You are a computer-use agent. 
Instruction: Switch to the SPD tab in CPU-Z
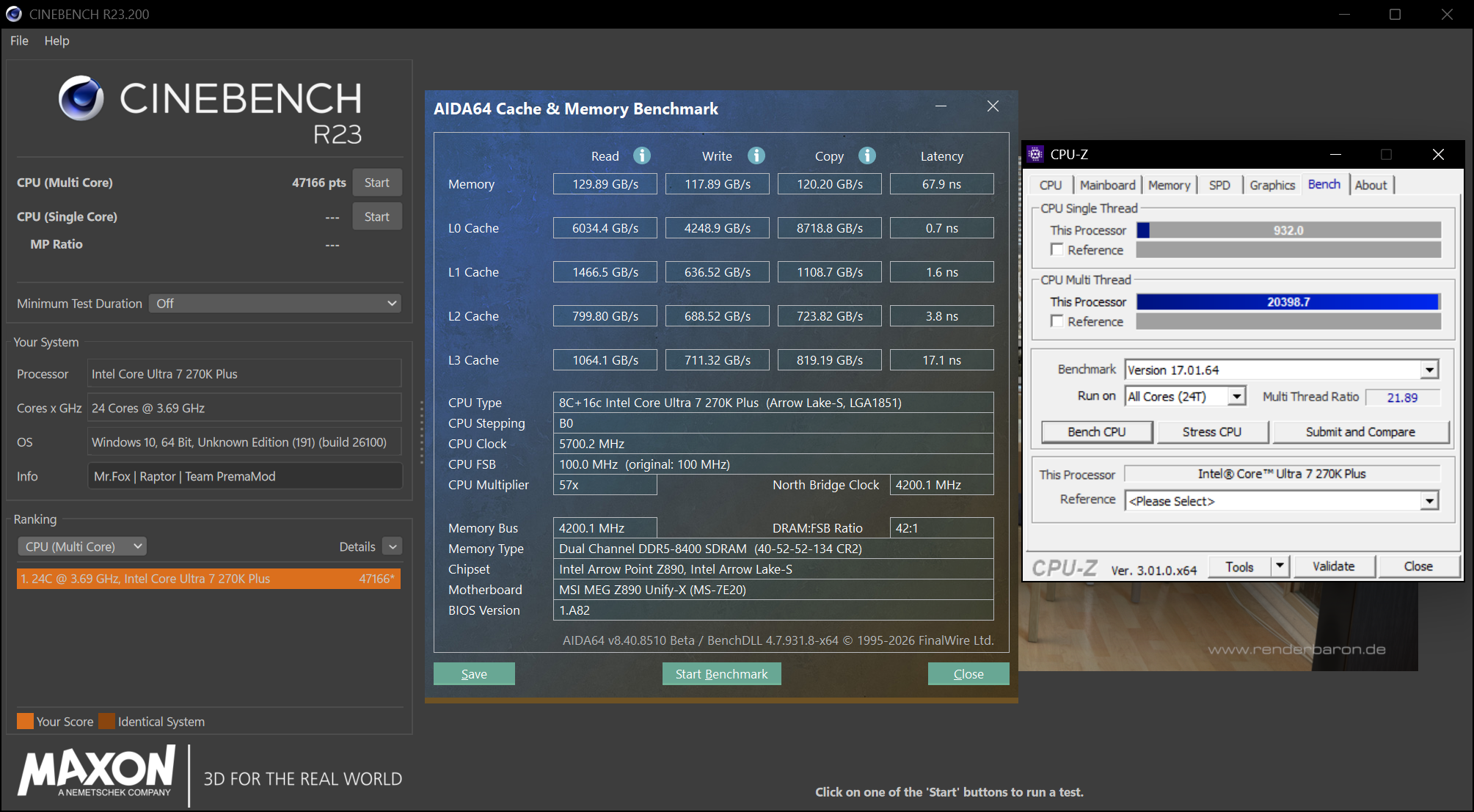coord(1219,185)
